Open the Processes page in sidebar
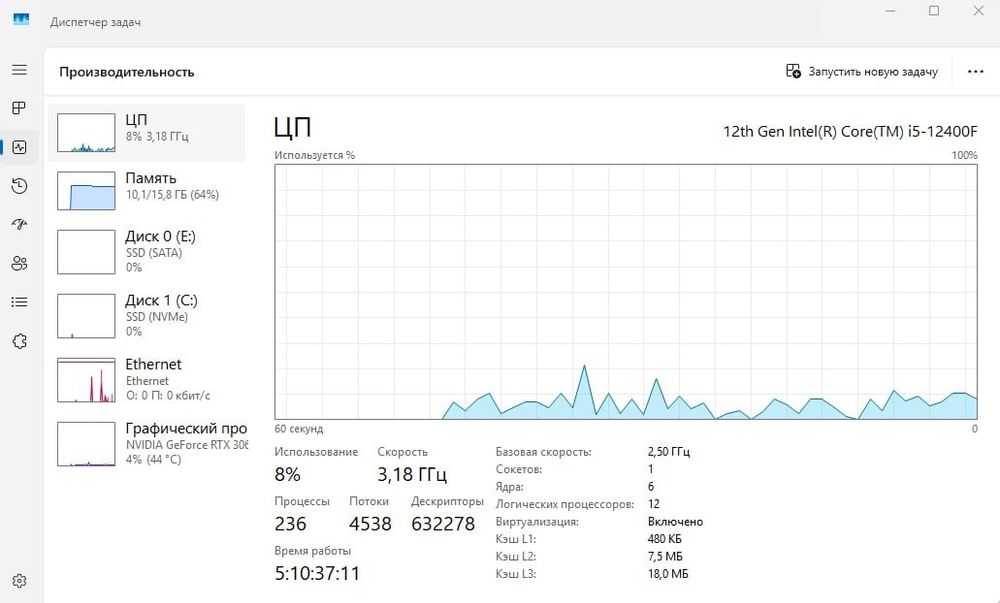Viewport: 1000px width, 603px height. pyautogui.click(x=20, y=108)
